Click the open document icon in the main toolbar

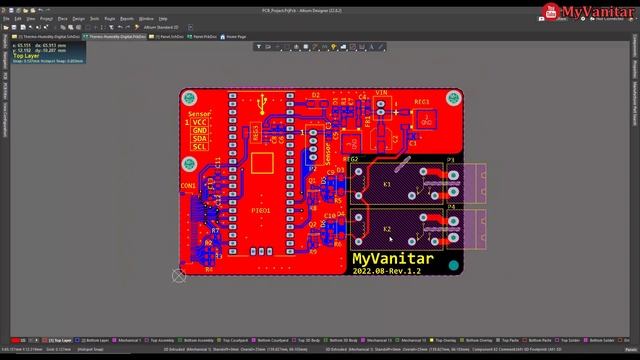tap(6, 27)
